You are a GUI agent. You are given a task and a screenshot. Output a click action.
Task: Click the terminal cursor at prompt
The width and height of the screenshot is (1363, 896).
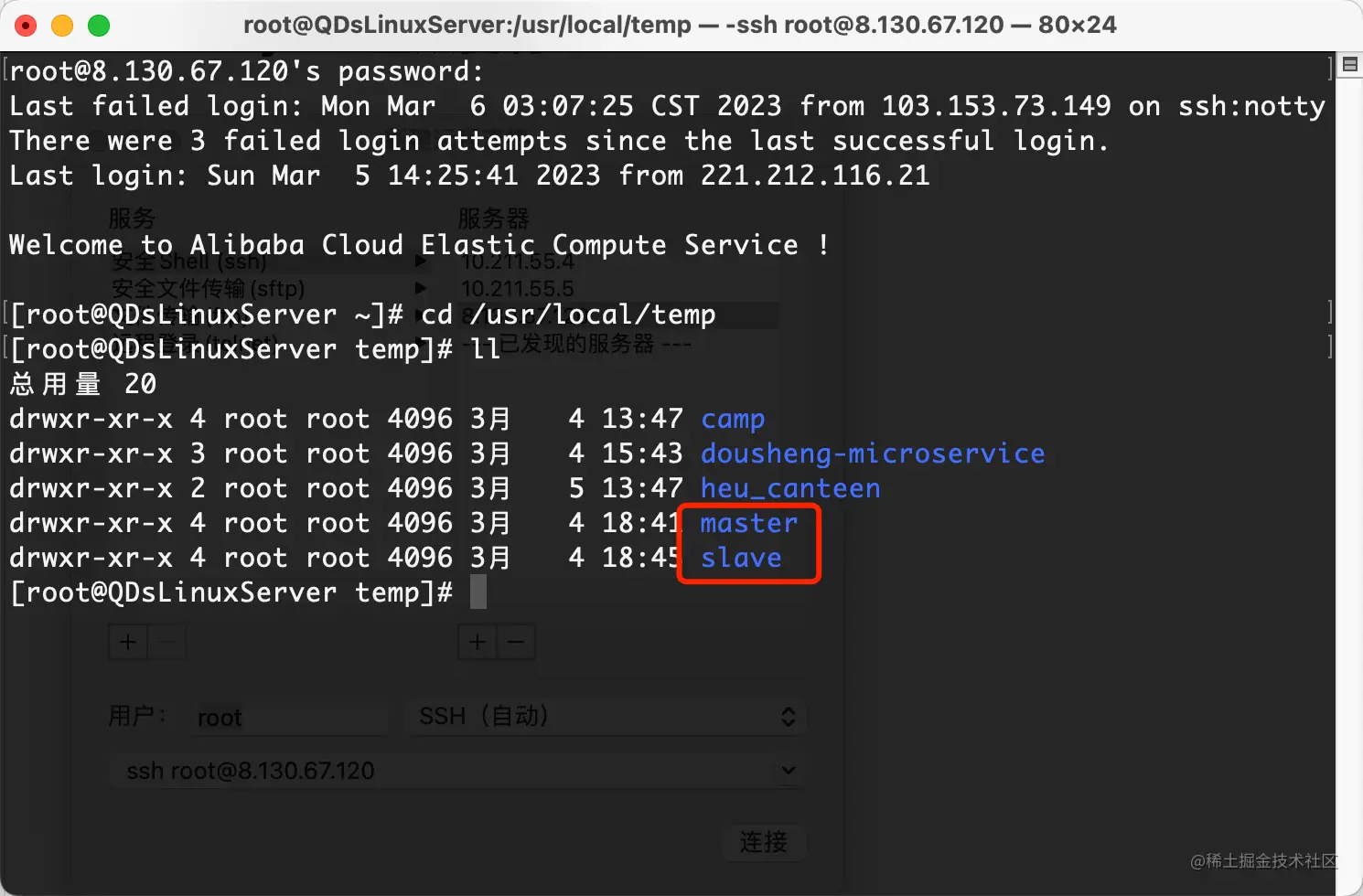[x=478, y=592]
